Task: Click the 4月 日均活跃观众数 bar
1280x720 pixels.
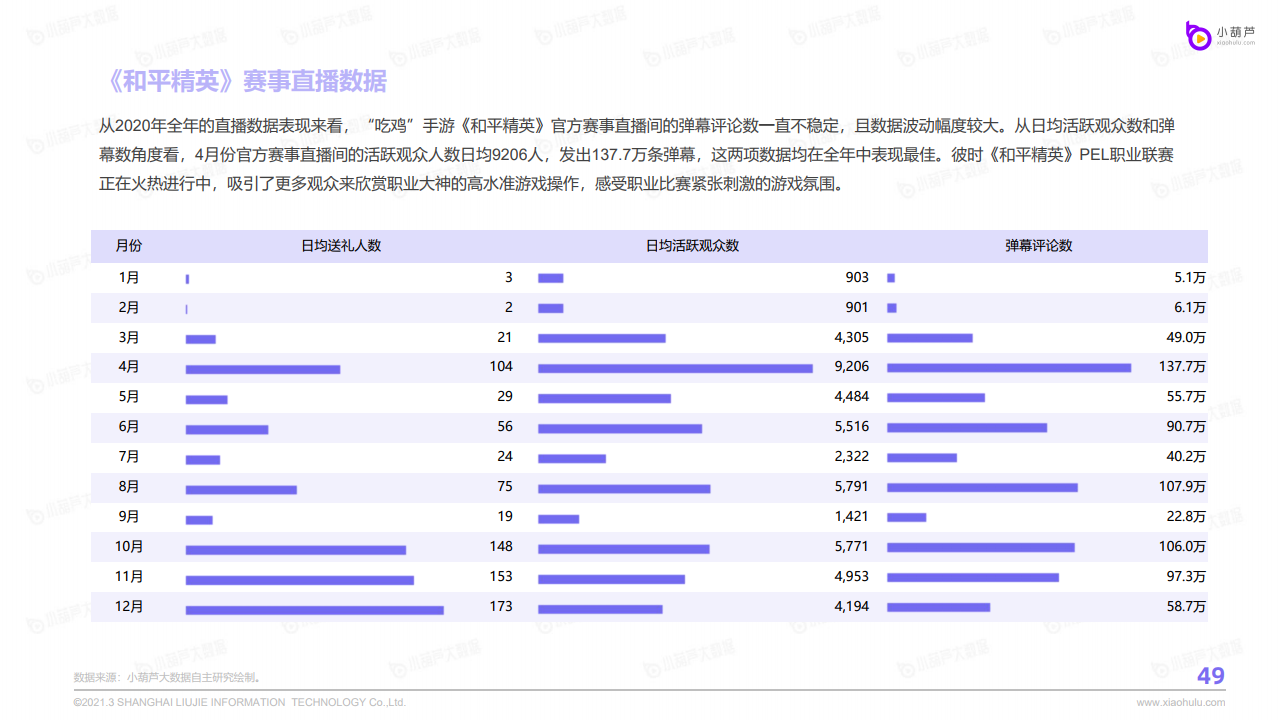Action: click(675, 369)
